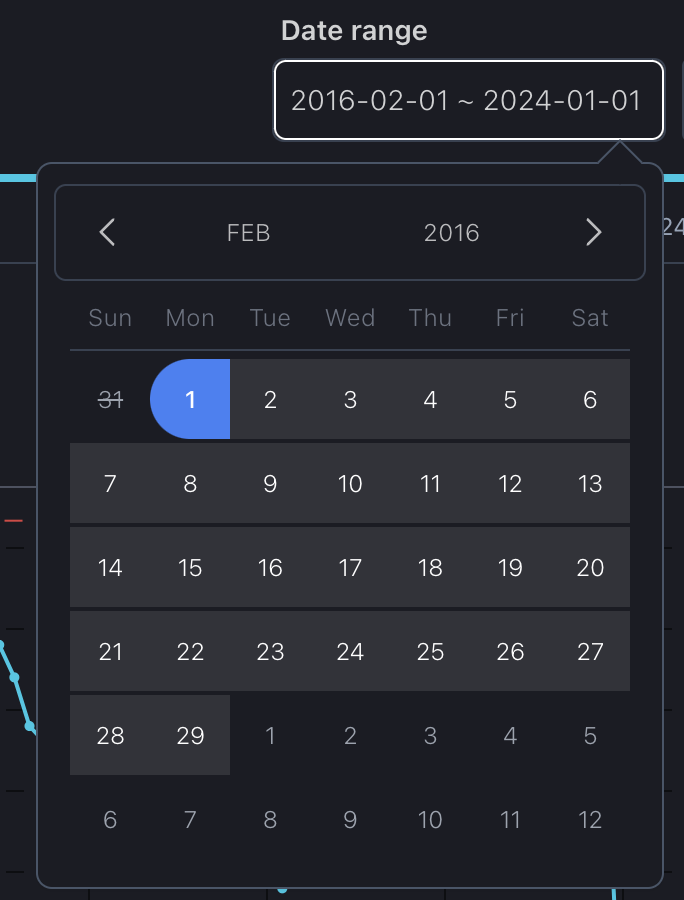Image resolution: width=684 pixels, height=900 pixels.
Task: Pick February 22 in the calendar
Action: click(190, 652)
